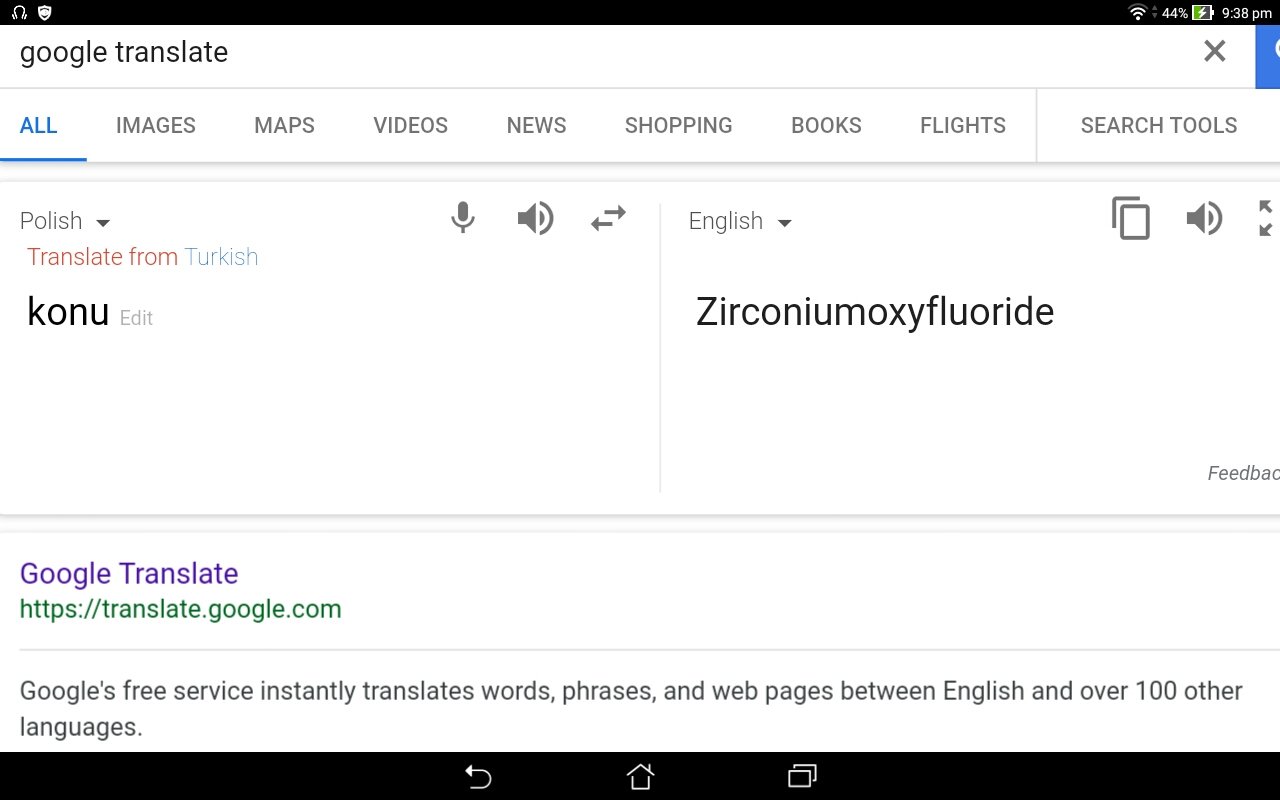Play audio of the English translation

pyautogui.click(x=1204, y=218)
